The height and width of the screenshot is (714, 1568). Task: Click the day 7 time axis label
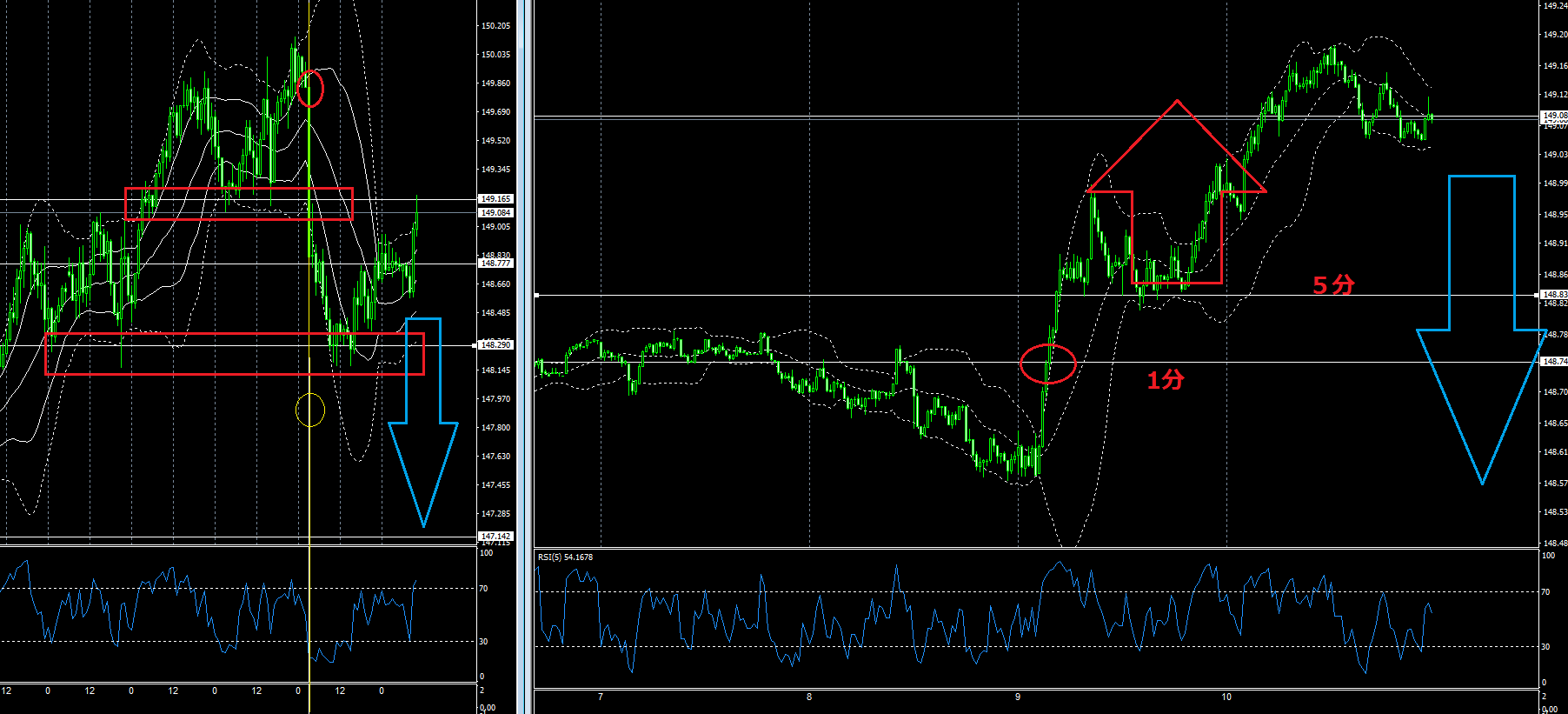(601, 697)
